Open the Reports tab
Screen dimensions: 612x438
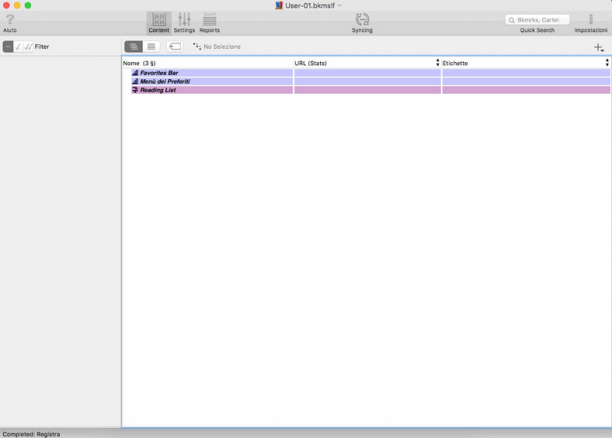click(210, 23)
